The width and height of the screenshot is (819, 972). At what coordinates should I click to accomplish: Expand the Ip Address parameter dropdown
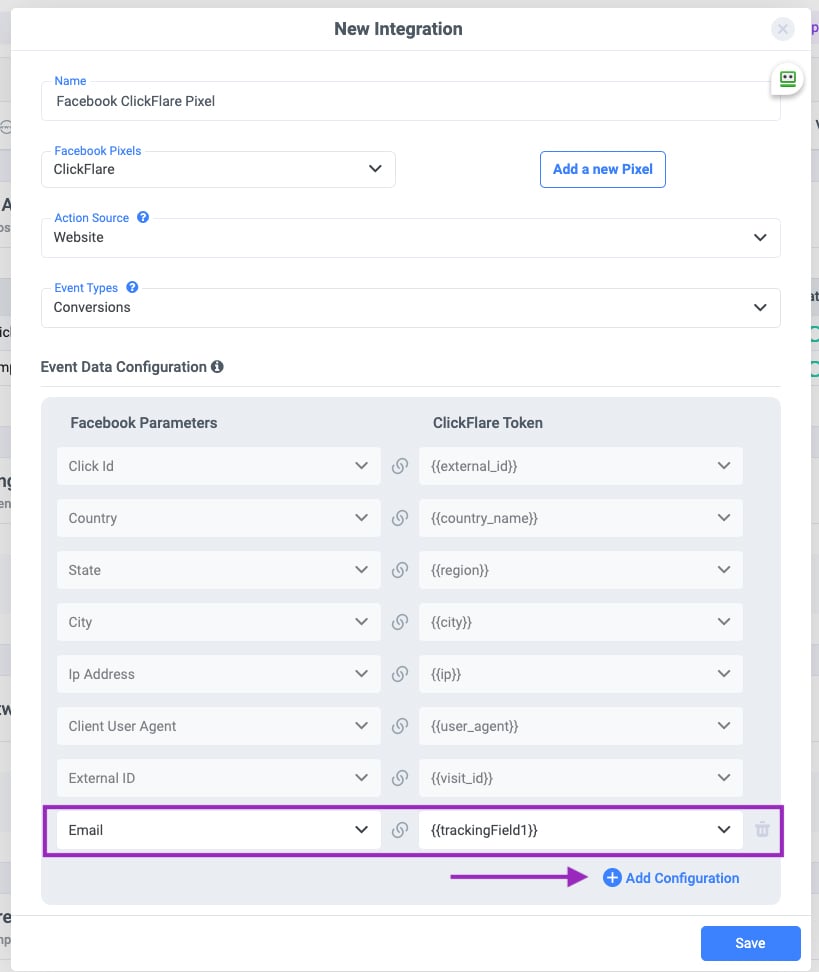click(219, 674)
